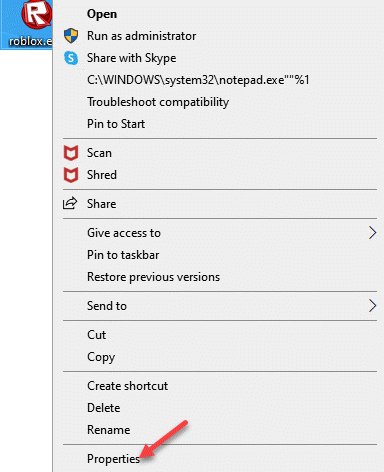Click the McAfee icon beside Shred
Viewport: 384px width, 472px height.
pyautogui.click(x=71, y=175)
